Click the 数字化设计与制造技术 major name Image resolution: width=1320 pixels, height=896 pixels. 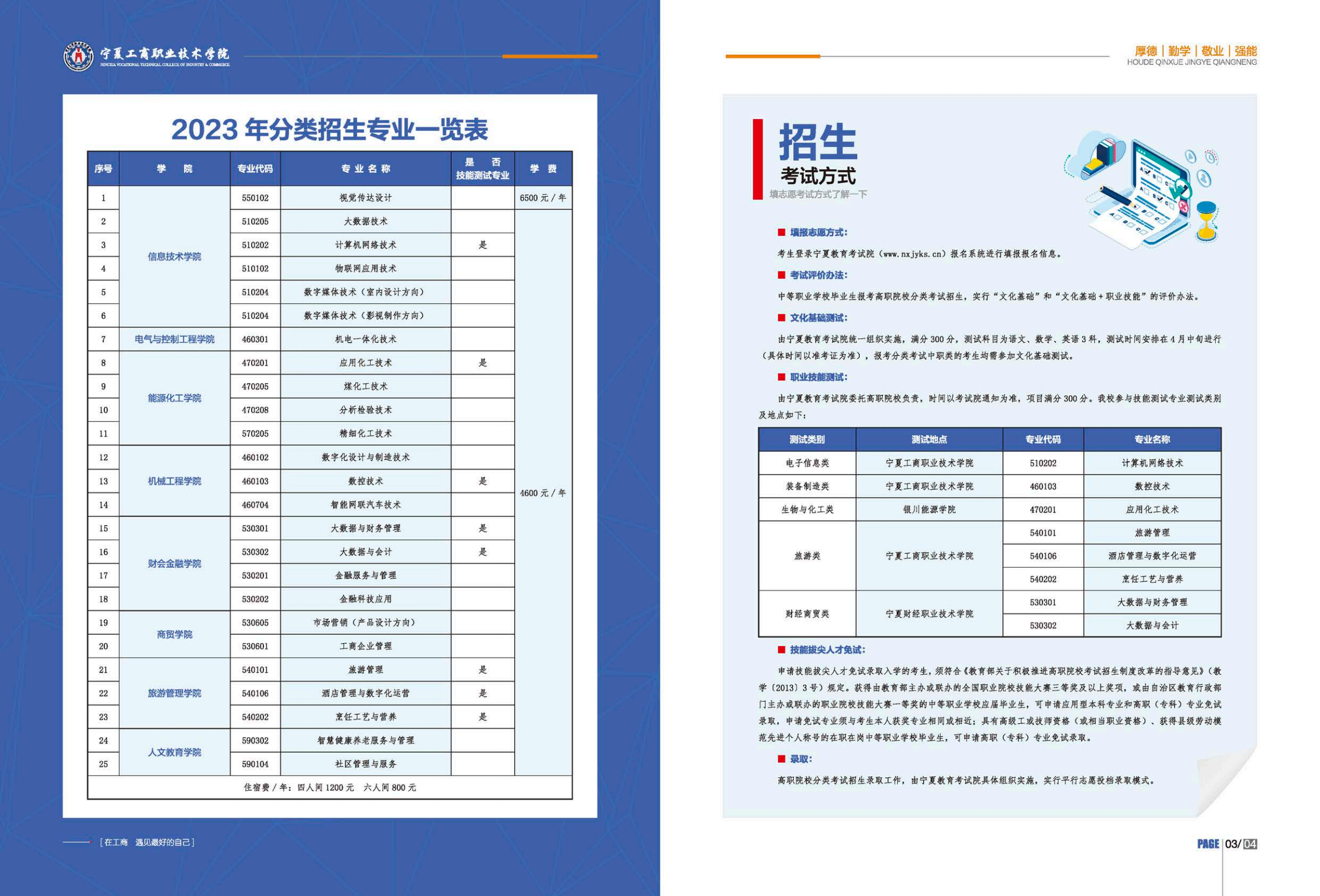(x=366, y=457)
